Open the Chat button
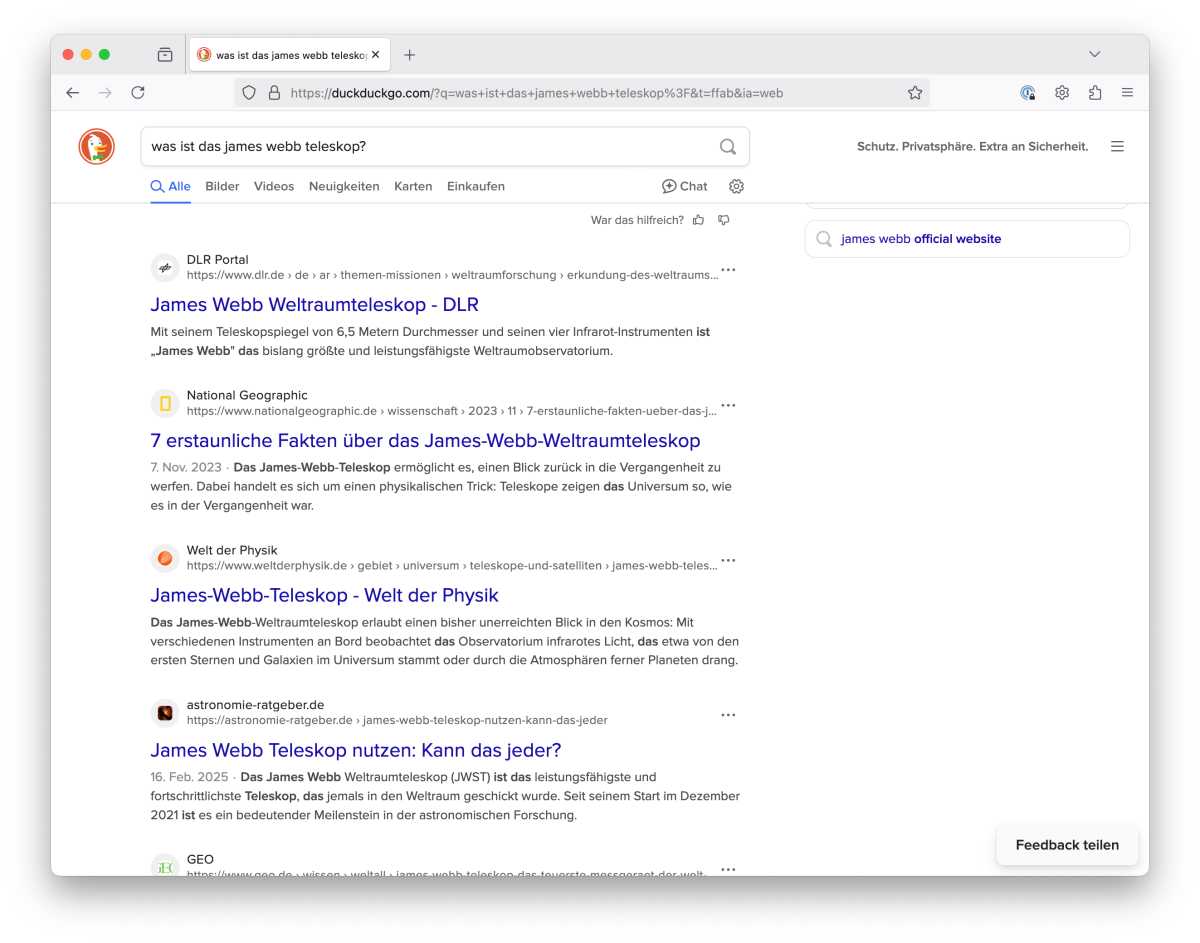The height and width of the screenshot is (943, 1200). pyautogui.click(x=684, y=186)
